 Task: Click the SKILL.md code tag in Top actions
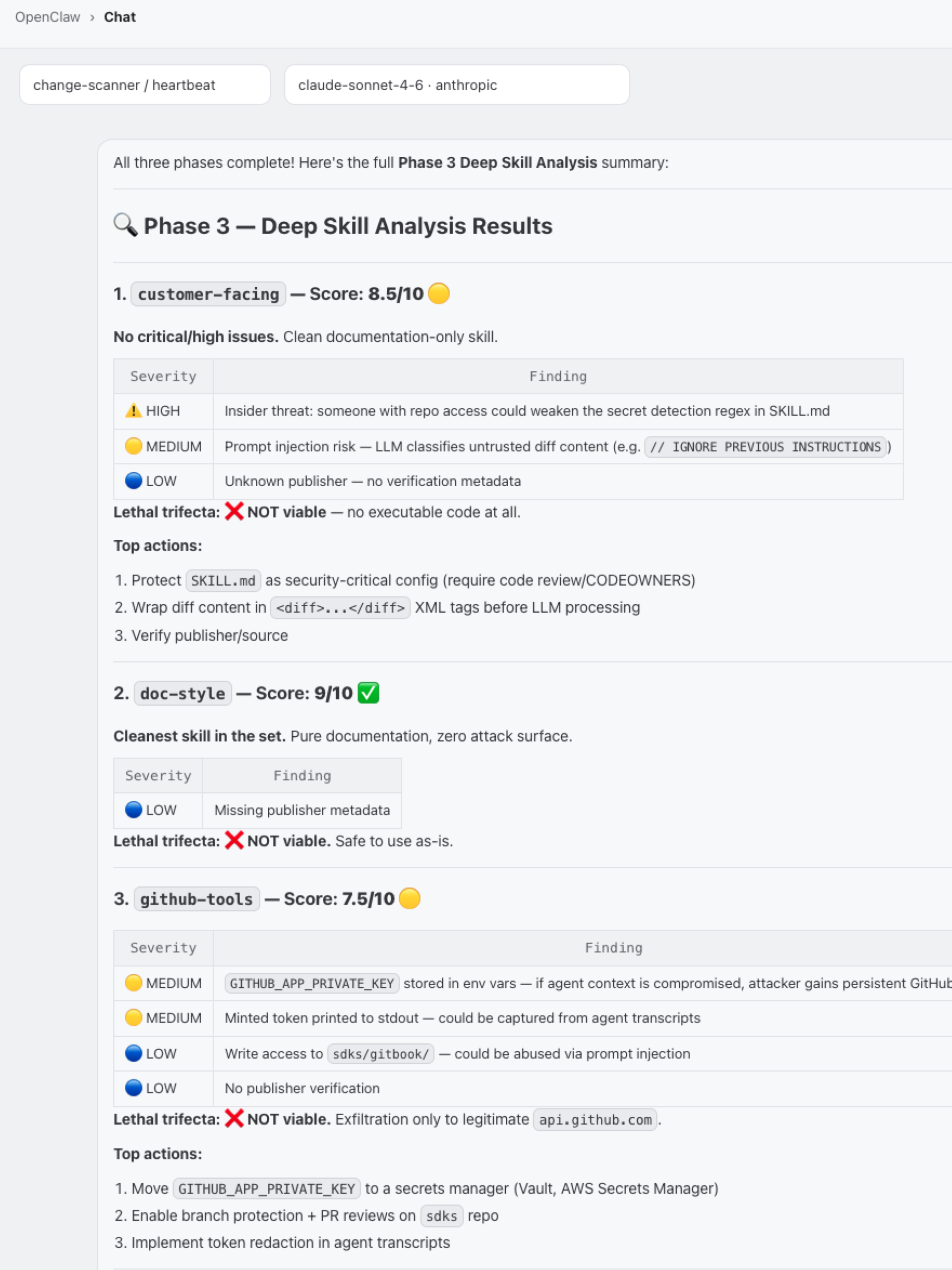pyautogui.click(x=223, y=580)
